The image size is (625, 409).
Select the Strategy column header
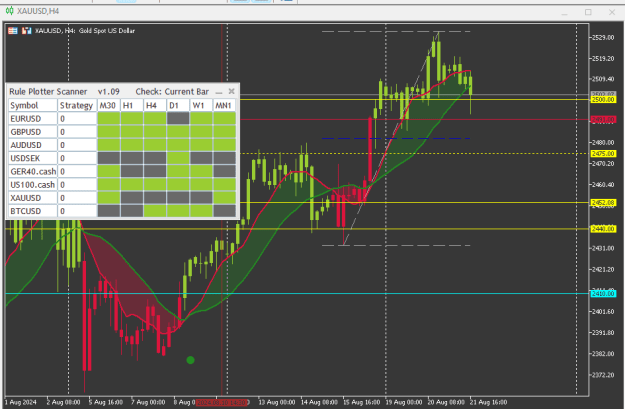[77, 105]
